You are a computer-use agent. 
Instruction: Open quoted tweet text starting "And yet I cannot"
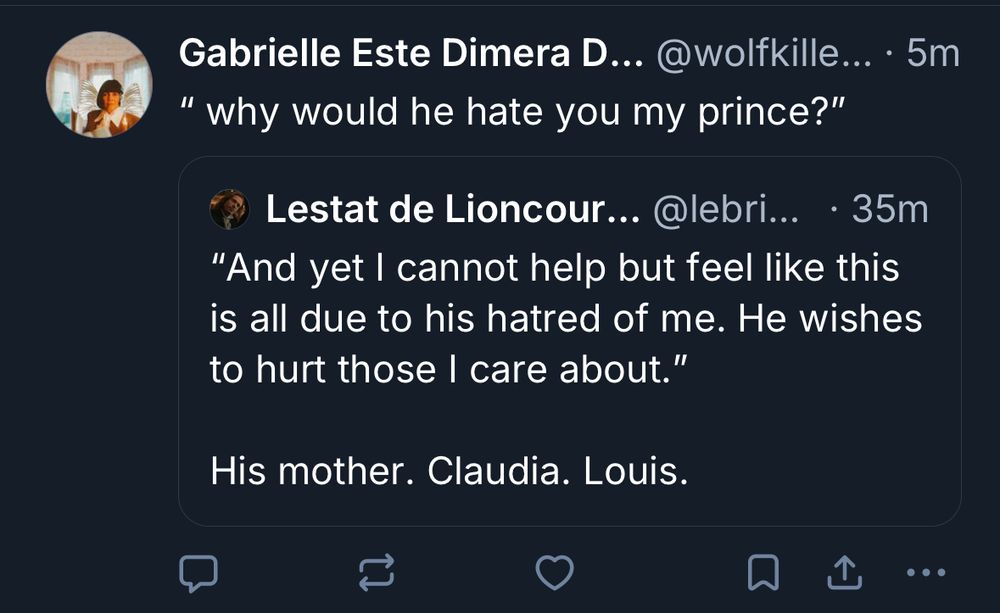click(x=555, y=269)
